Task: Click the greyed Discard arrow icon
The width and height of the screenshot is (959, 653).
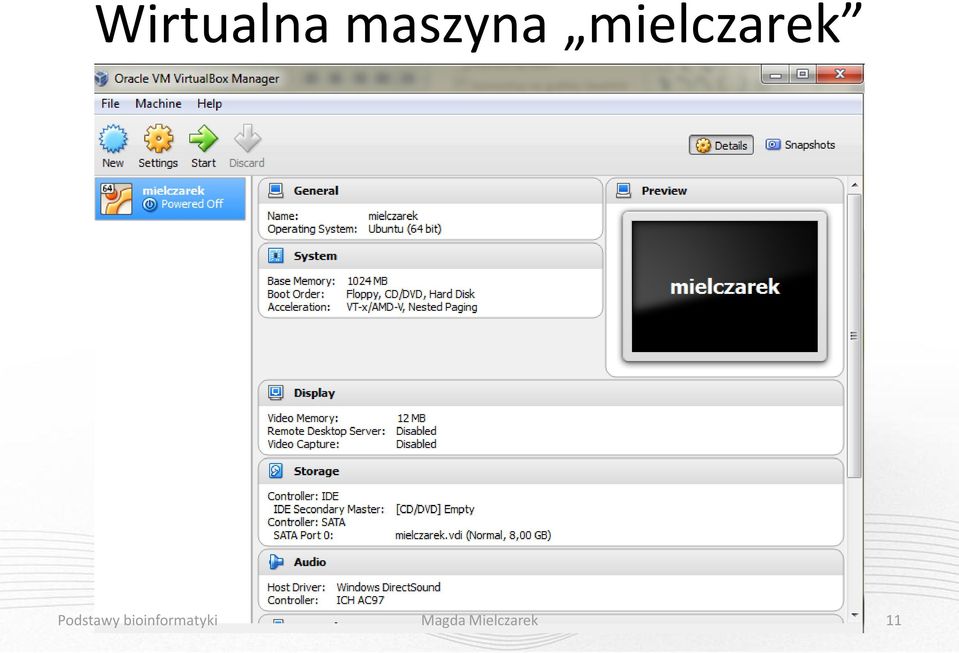Action: pos(247,139)
